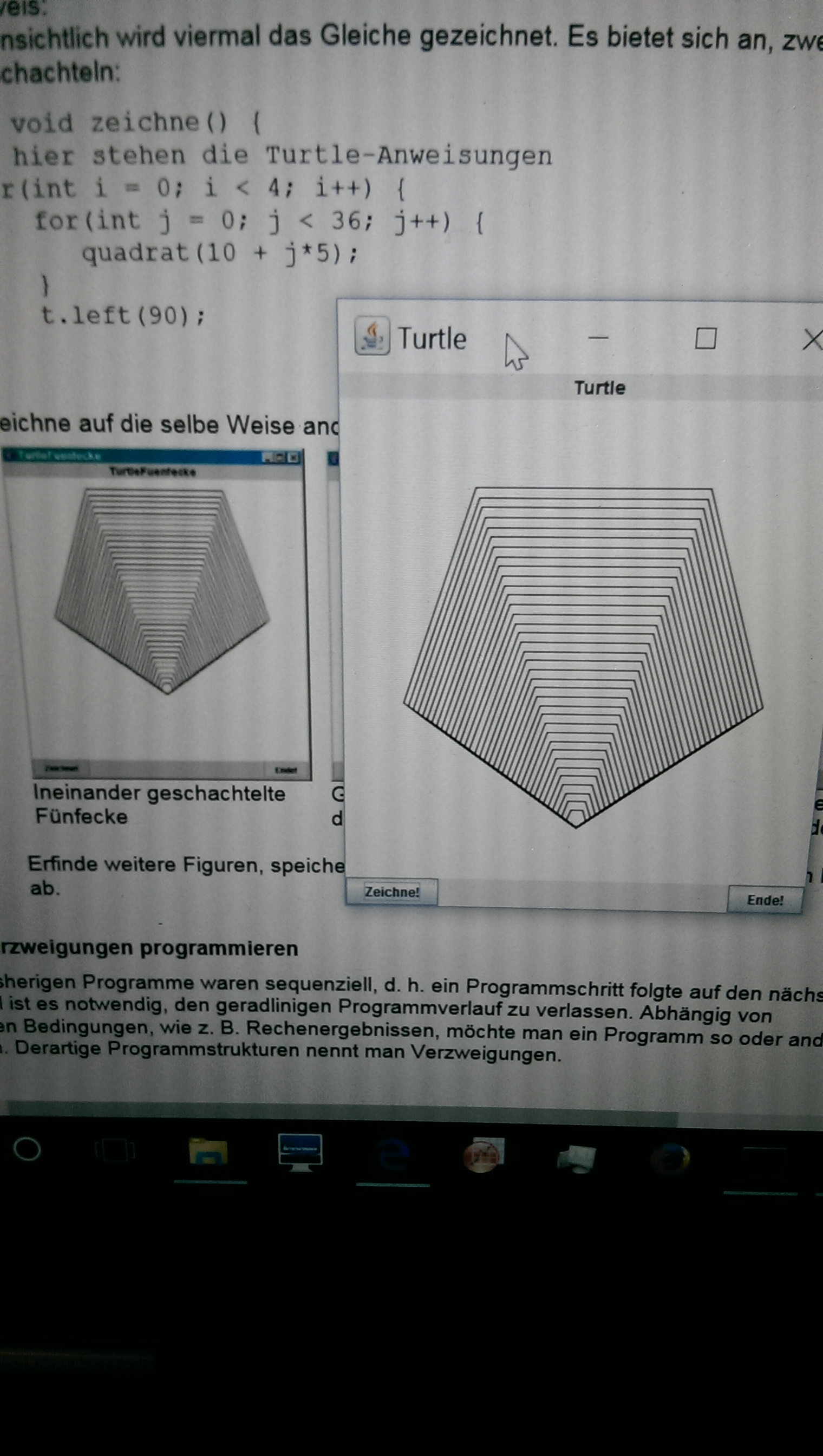The width and height of the screenshot is (823, 1456).
Task: Close the Turtle window
Action: (812, 340)
